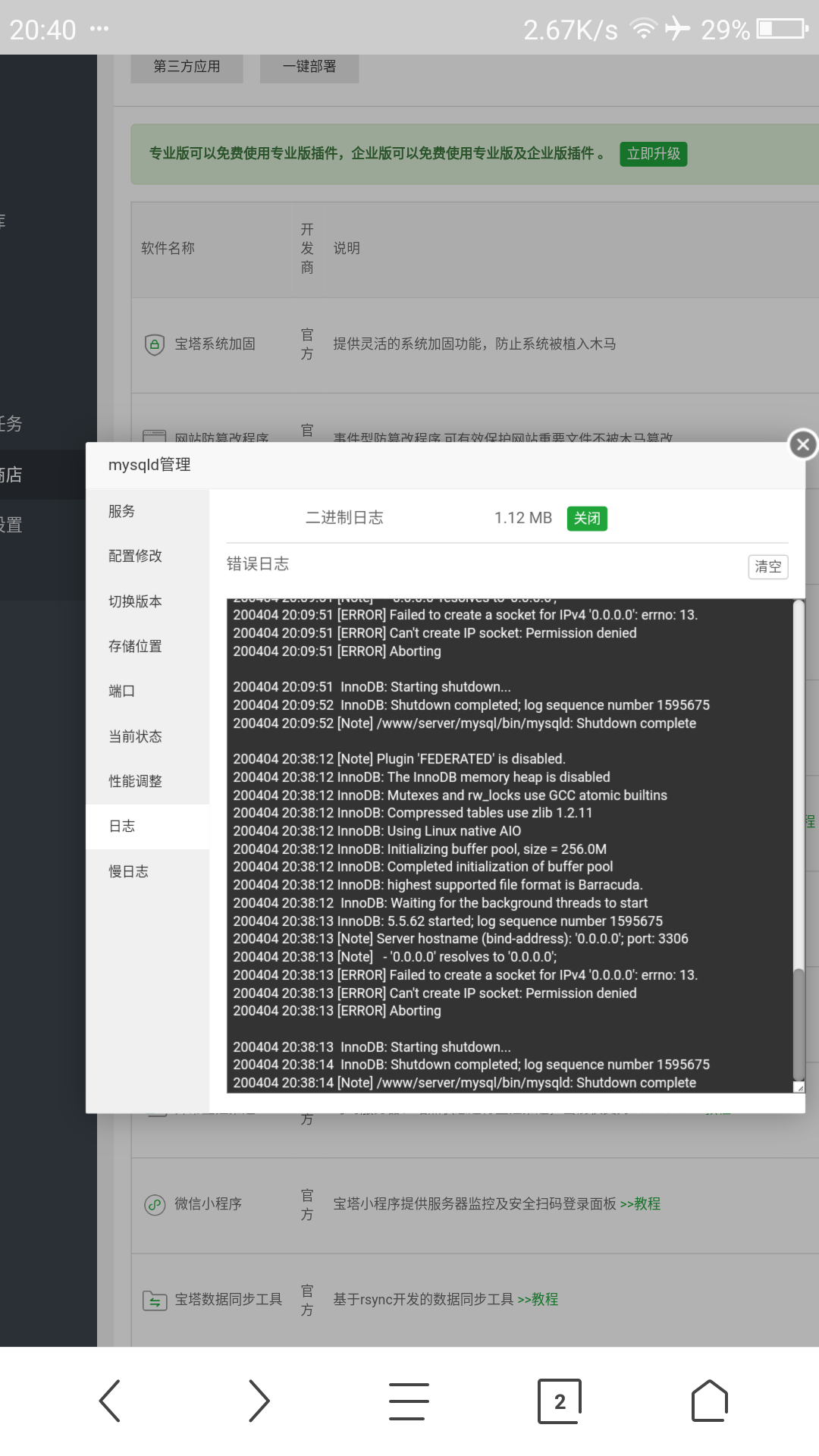Click inside the error log text area

pyautogui.click(x=510, y=846)
